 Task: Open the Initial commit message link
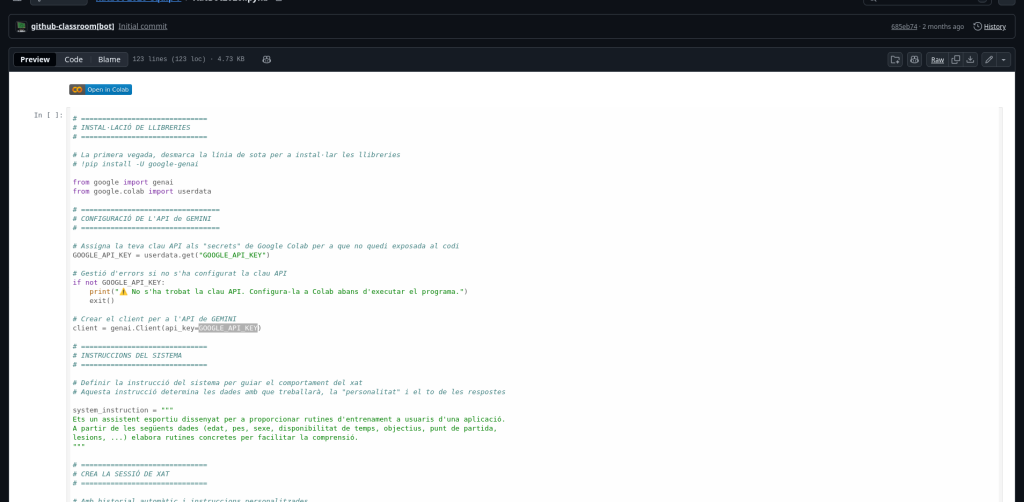click(x=142, y=26)
